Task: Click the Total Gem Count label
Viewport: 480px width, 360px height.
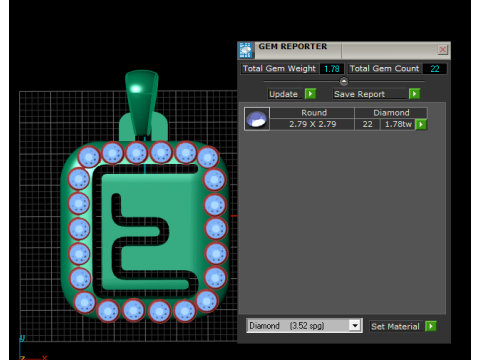Action: 384,69
